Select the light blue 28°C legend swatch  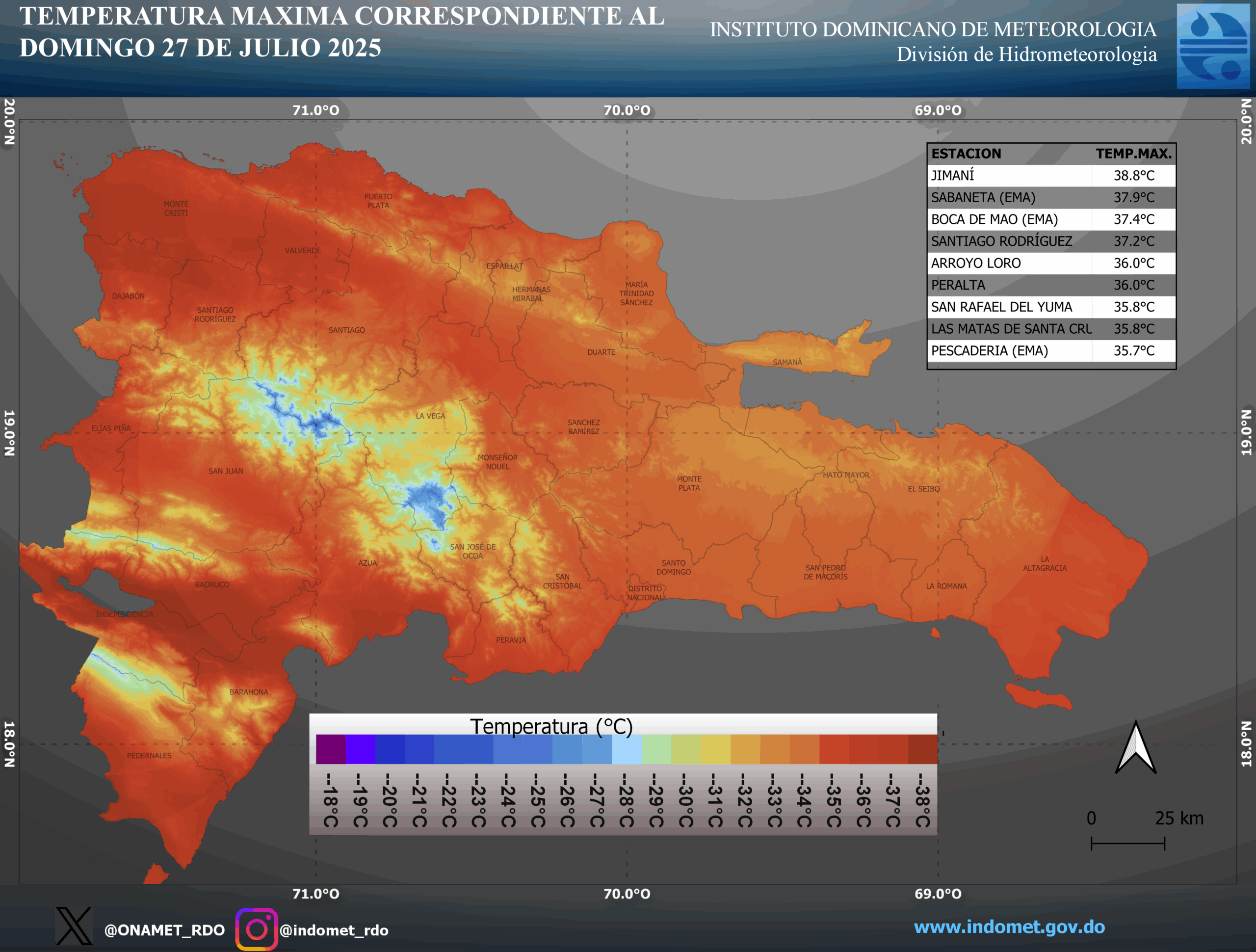[627, 749]
